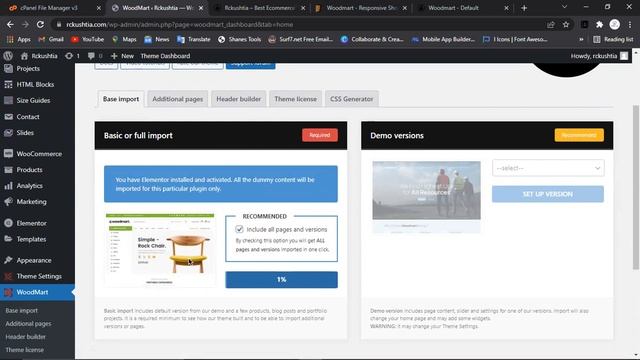Click the demo version preview image
This screenshot has height=360, width=640.
[x=426, y=197]
